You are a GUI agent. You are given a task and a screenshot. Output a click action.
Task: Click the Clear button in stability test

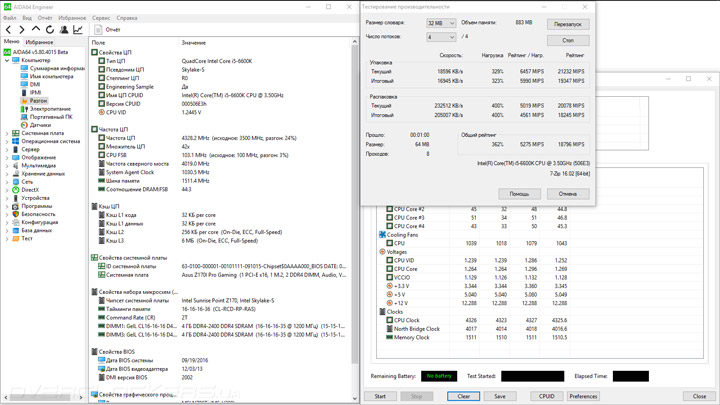464,396
